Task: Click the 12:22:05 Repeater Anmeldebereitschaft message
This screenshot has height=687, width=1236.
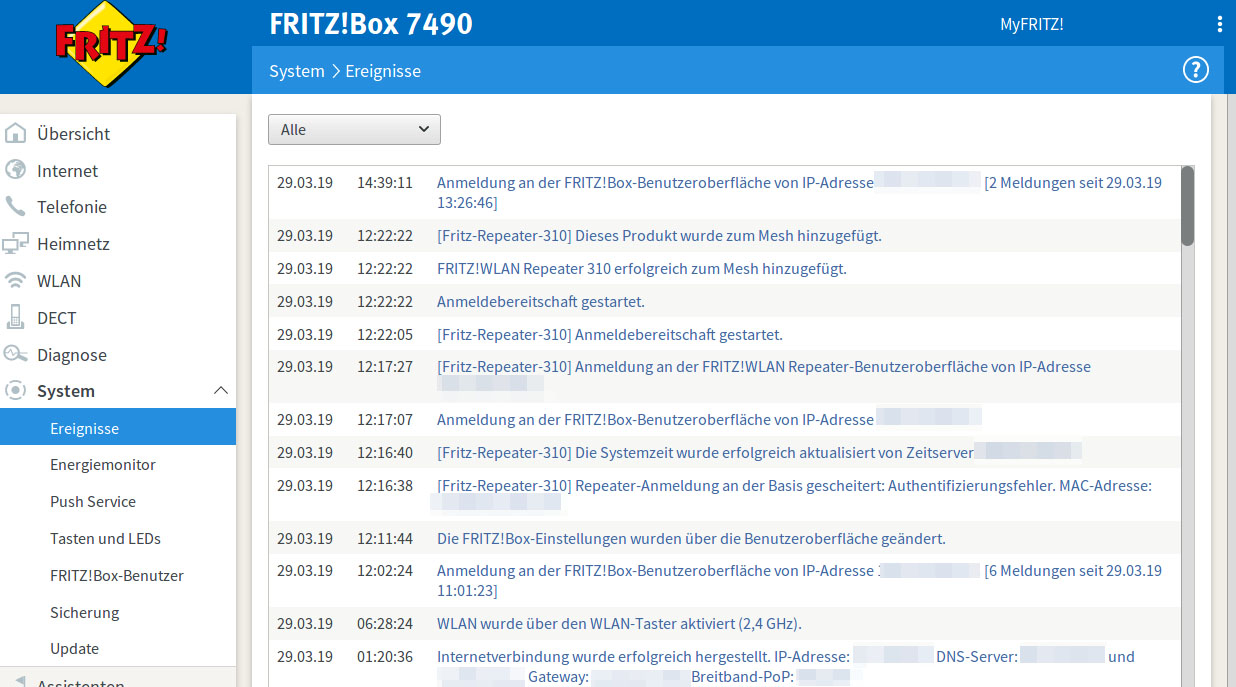Action: coord(610,335)
